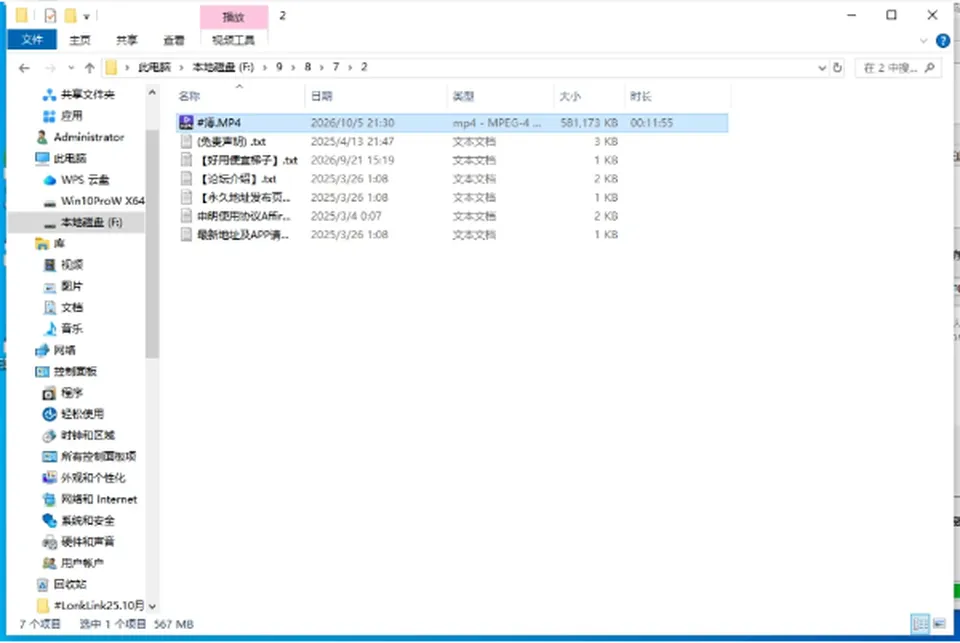Go up one folder level with Up arrow

click(x=89, y=68)
